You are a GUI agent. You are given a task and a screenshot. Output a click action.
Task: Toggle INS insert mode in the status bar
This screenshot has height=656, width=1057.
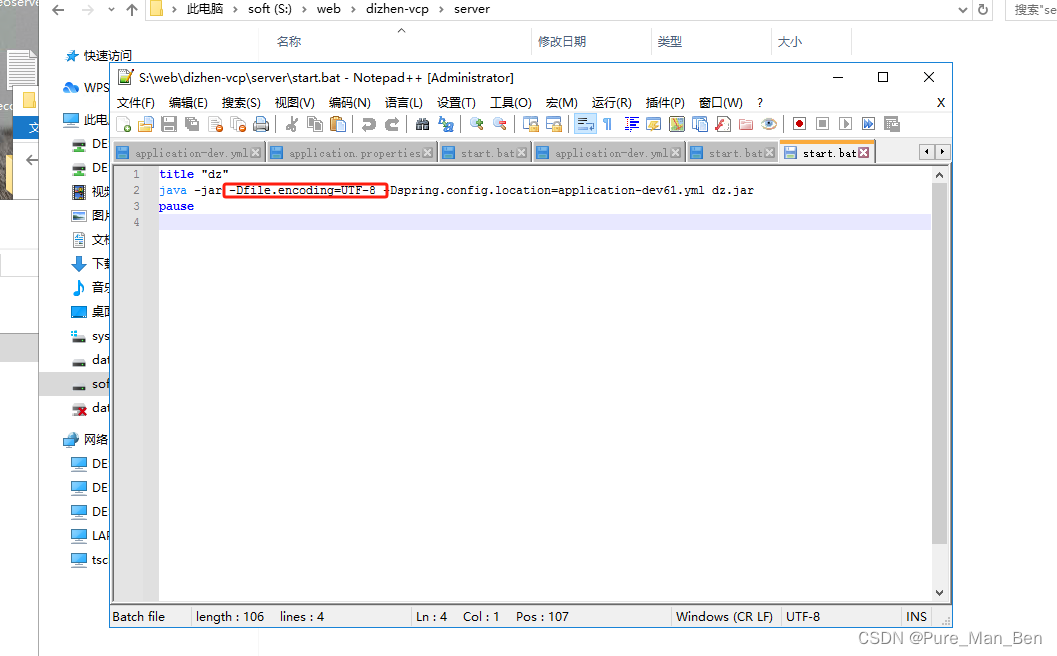[916, 617]
